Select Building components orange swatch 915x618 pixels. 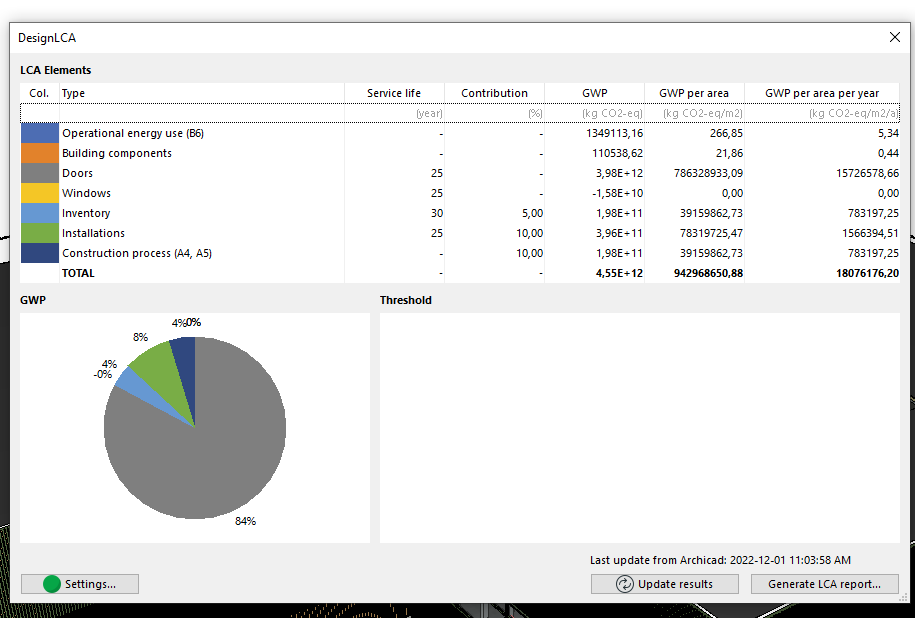coord(40,153)
